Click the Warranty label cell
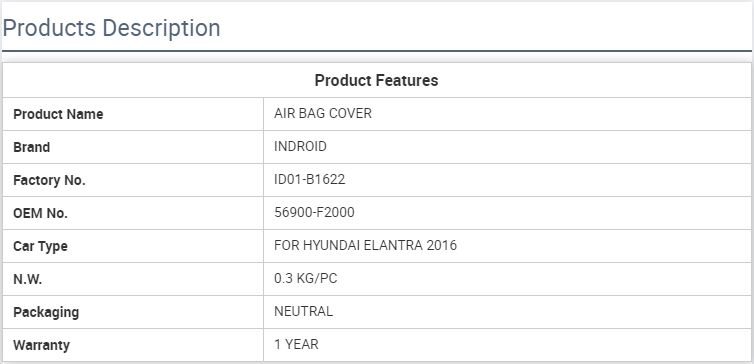 133,345
